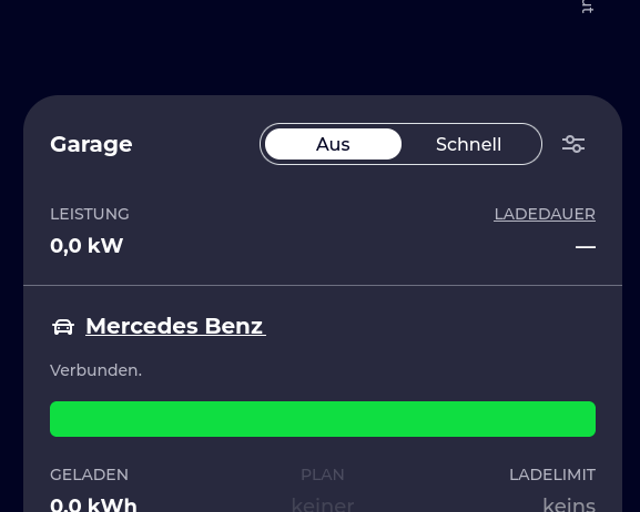Image resolution: width=640 pixels, height=512 pixels.
Task: Switch charging mode to Aus
Action: (x=333, y=144)
